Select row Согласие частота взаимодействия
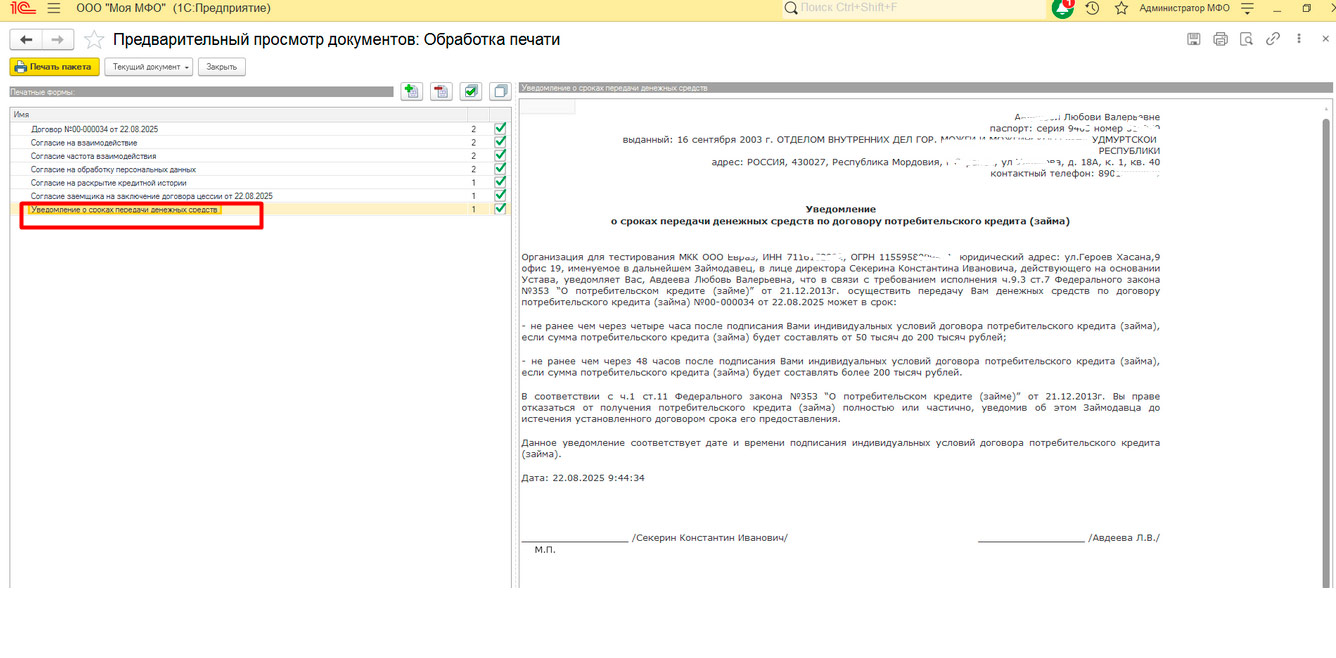The image size is (1336, 658). 260,156
